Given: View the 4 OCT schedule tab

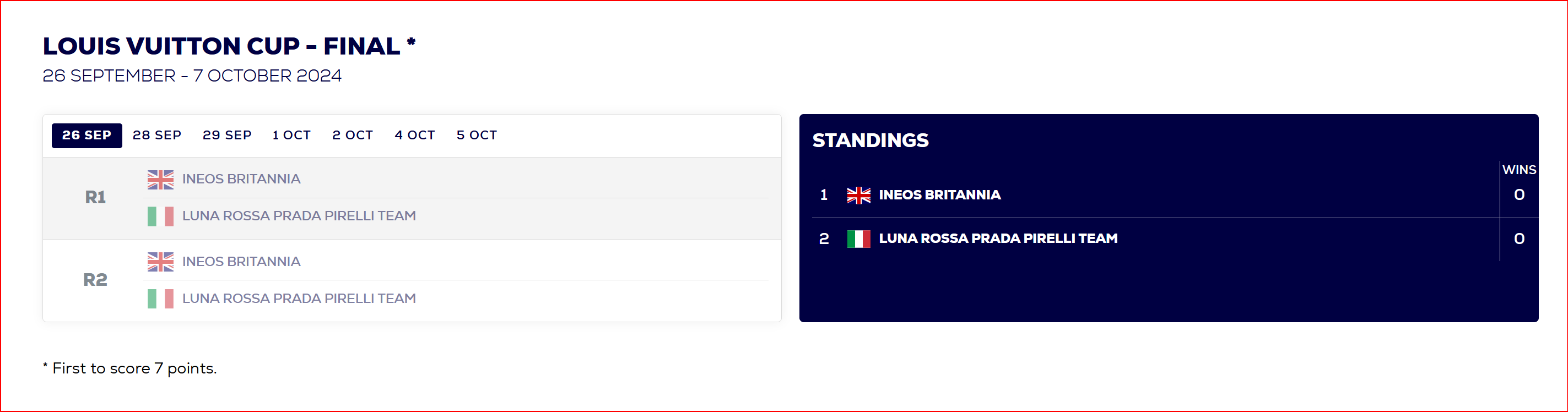Looking at the screenshot, I should pos(414,135).
